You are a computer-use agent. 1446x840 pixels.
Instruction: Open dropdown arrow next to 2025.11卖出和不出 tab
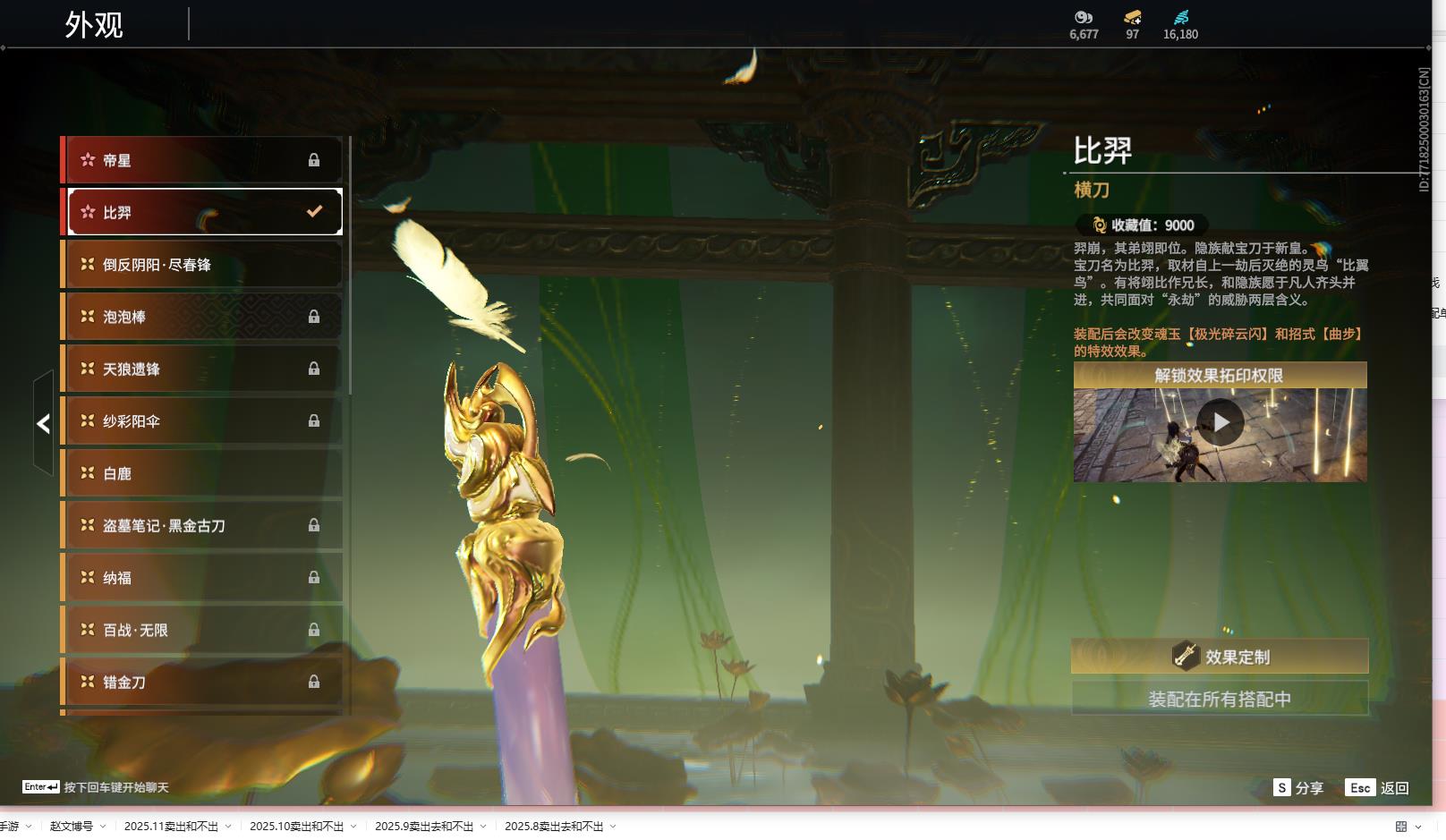(x=228, y=827)
